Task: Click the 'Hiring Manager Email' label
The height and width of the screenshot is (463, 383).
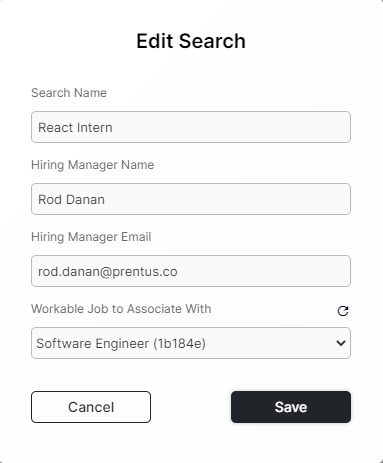Action: click(x=91, y=237)
